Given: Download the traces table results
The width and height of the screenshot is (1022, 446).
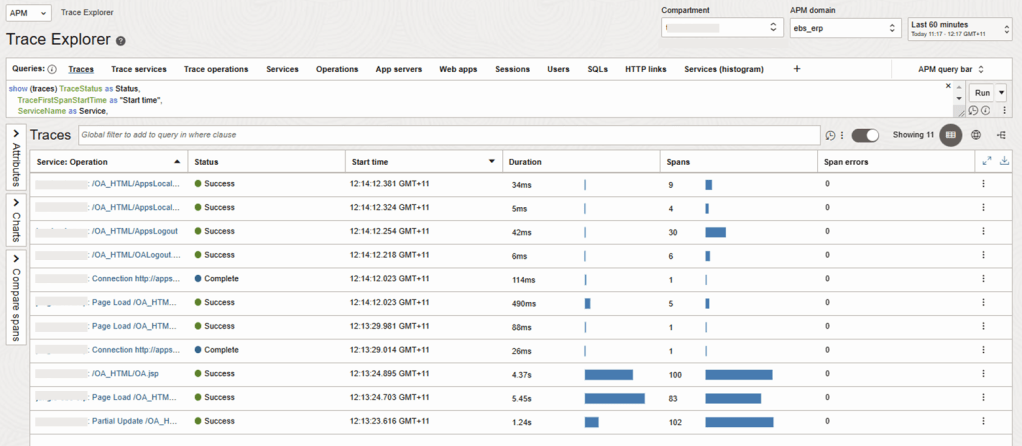Looking at the screenshot, I should pos(1004,161).
